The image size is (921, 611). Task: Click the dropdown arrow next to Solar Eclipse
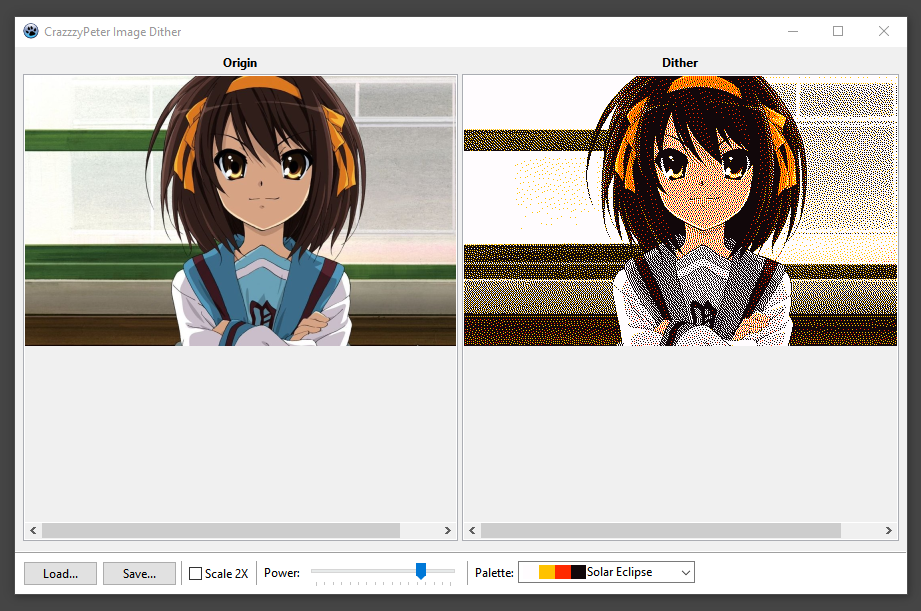(x=686, y=571)
